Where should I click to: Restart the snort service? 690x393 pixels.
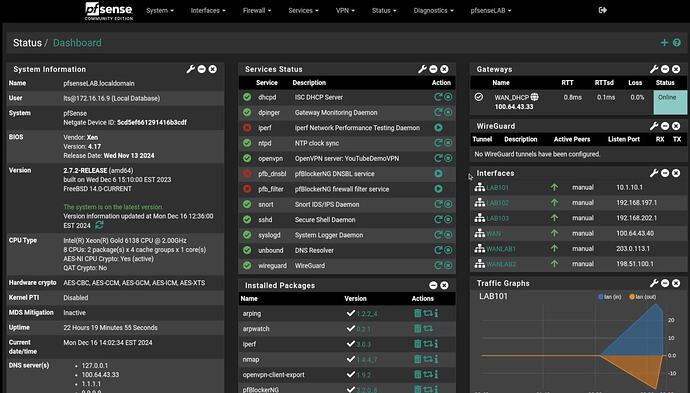[438, 204]
